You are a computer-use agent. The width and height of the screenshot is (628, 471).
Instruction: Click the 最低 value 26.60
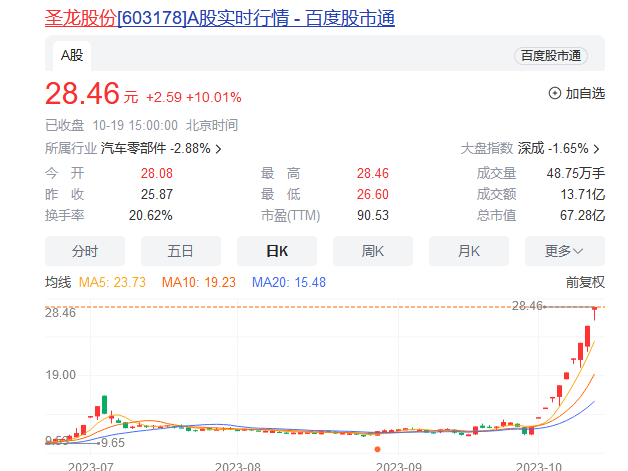372,194
